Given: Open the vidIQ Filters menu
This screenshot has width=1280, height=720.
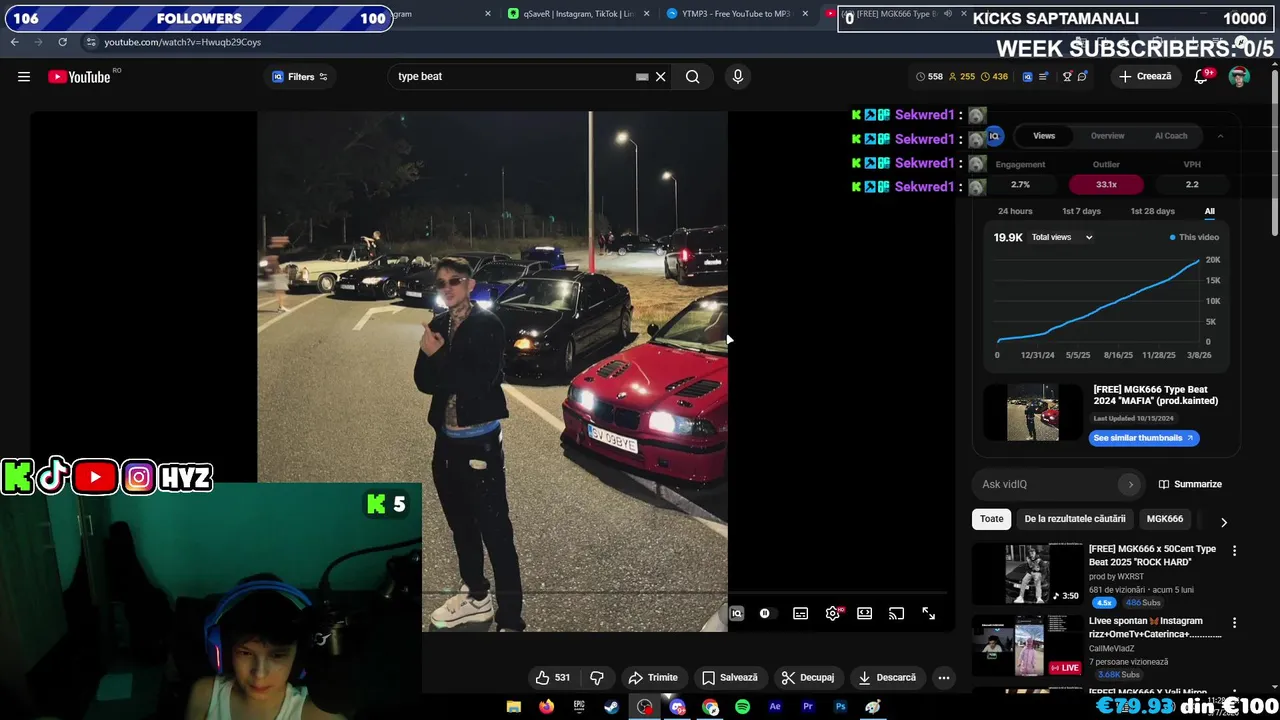Looking at the screenshot, I should (300, 77).
